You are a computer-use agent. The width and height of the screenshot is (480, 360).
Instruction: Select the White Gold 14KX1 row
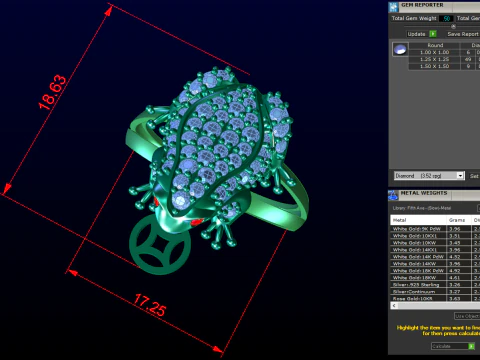pyautogui.click(x=435, y=250)
